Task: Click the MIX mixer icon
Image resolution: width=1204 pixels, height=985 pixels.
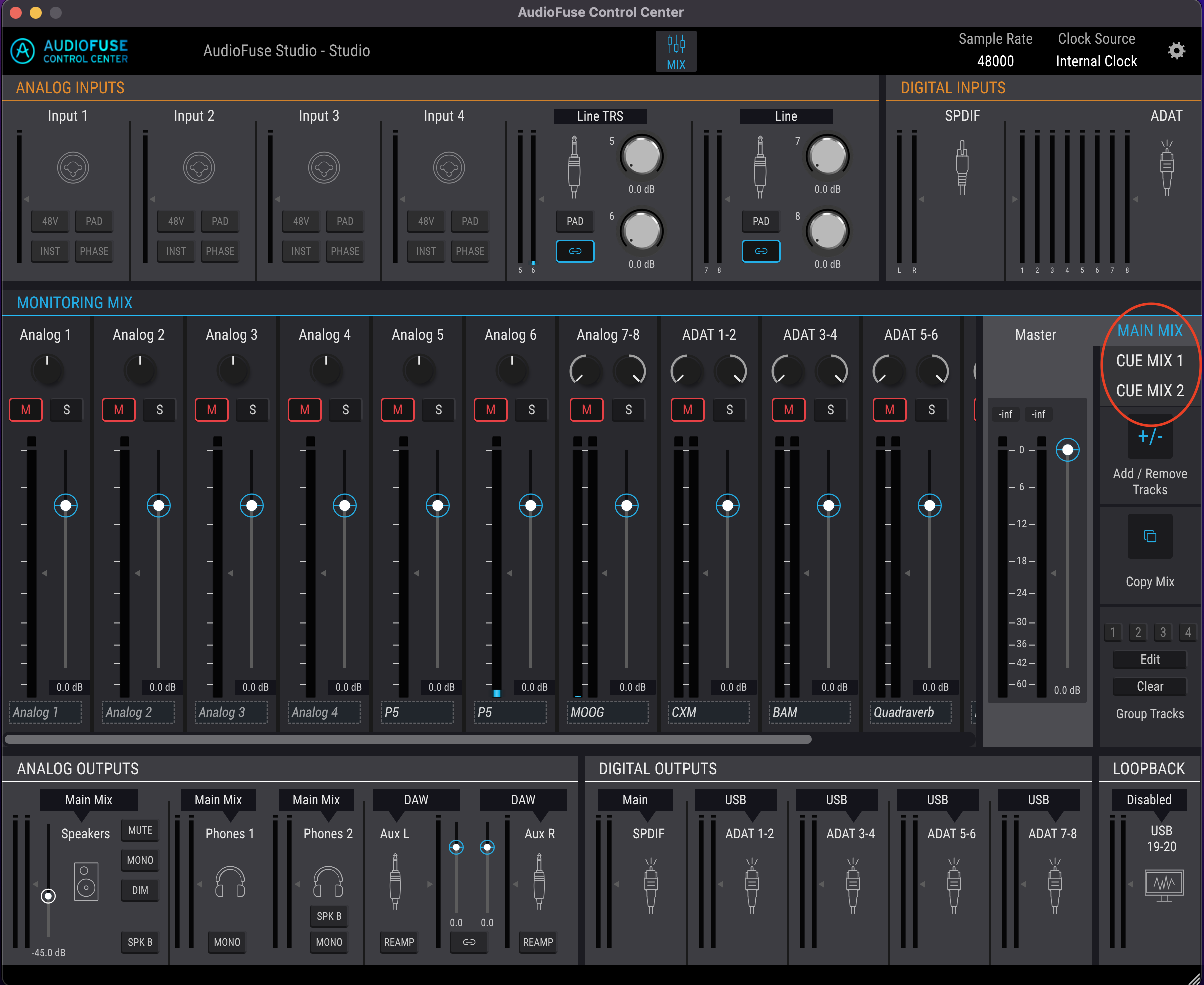Action: [x=676, y=51]
